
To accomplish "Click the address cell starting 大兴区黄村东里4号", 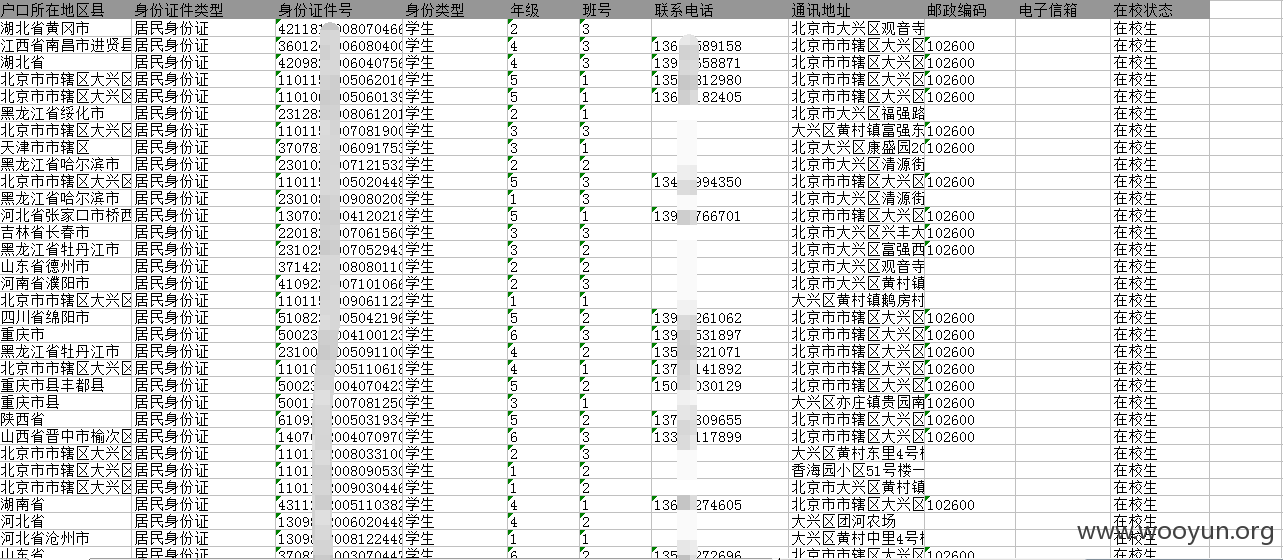I will pos(856,454).
